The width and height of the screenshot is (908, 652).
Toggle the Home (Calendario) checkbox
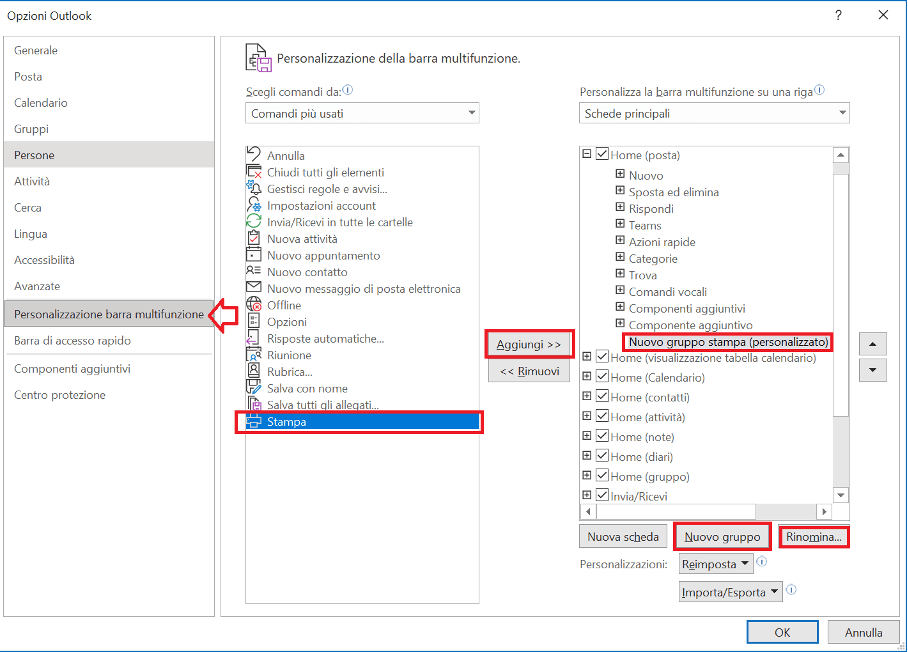(x=602, y=376)
